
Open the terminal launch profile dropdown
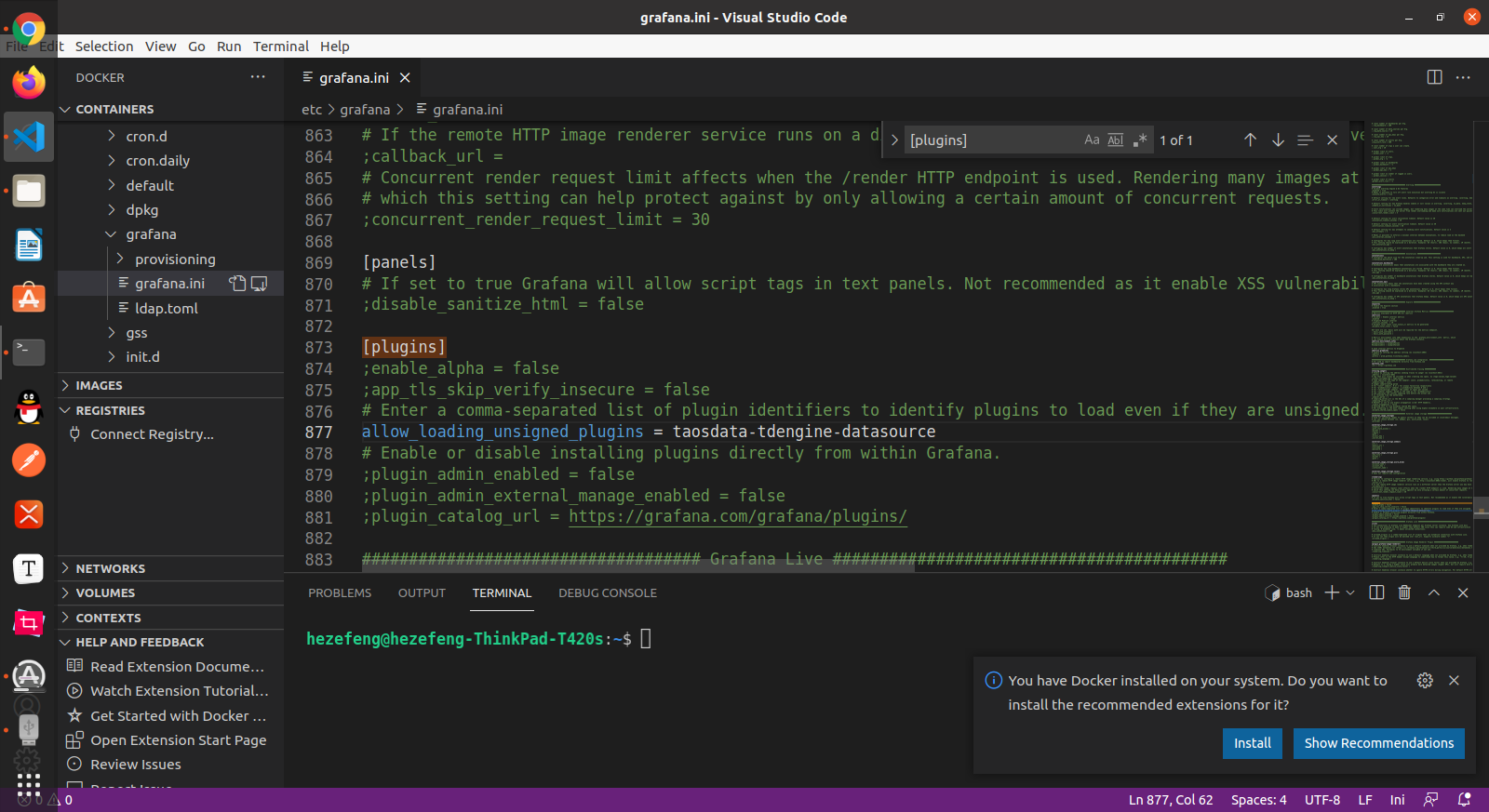(x=1350, y=592)
